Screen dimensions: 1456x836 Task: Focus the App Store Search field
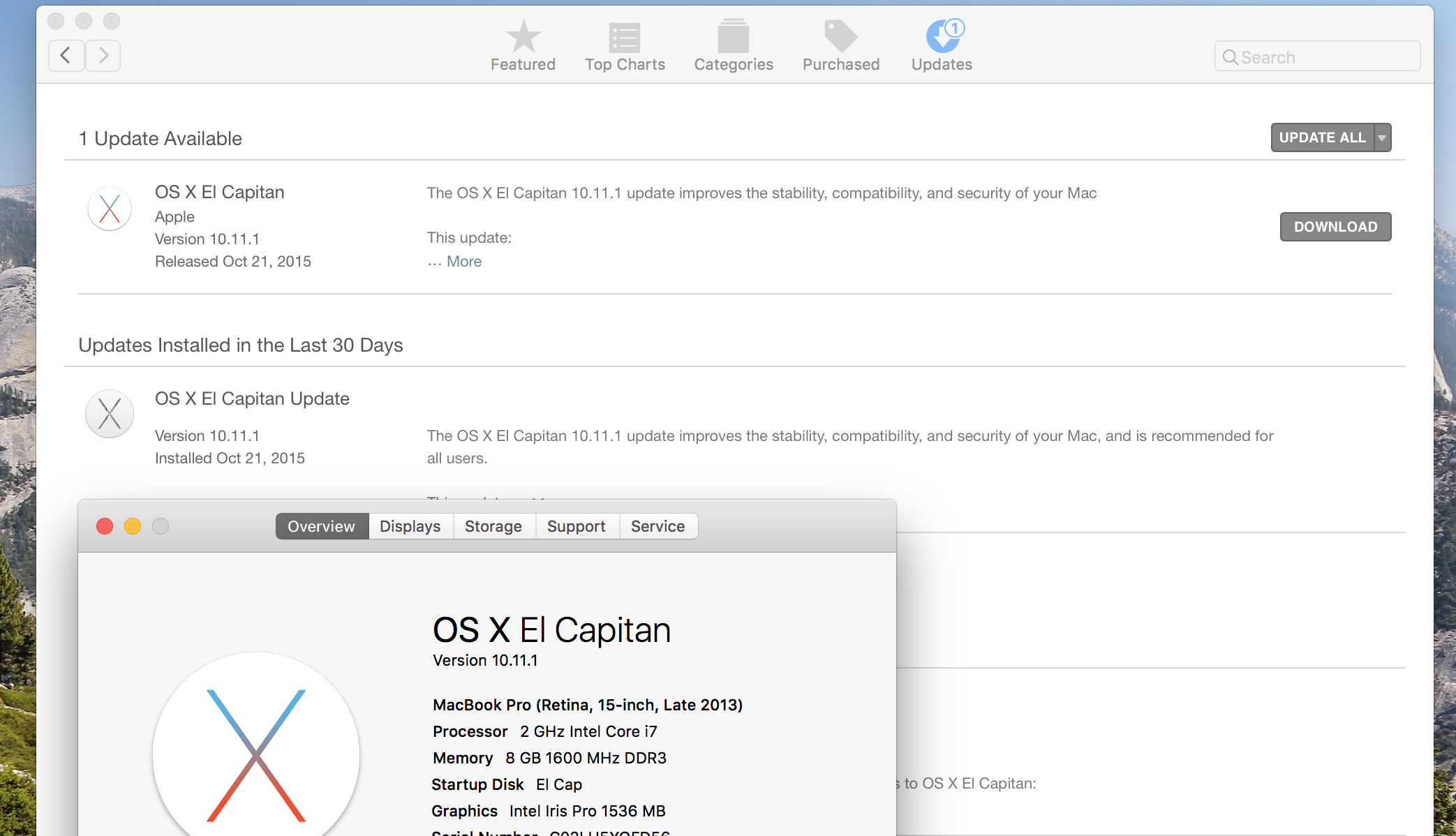tap(1317, 57)
